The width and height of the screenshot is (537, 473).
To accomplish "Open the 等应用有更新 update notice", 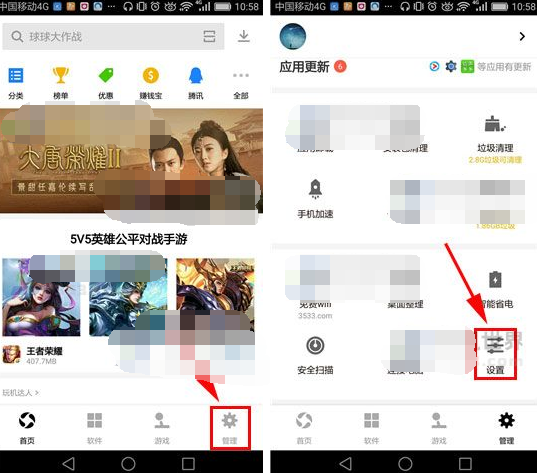I will pyautogui.click(x=504, y=67).
